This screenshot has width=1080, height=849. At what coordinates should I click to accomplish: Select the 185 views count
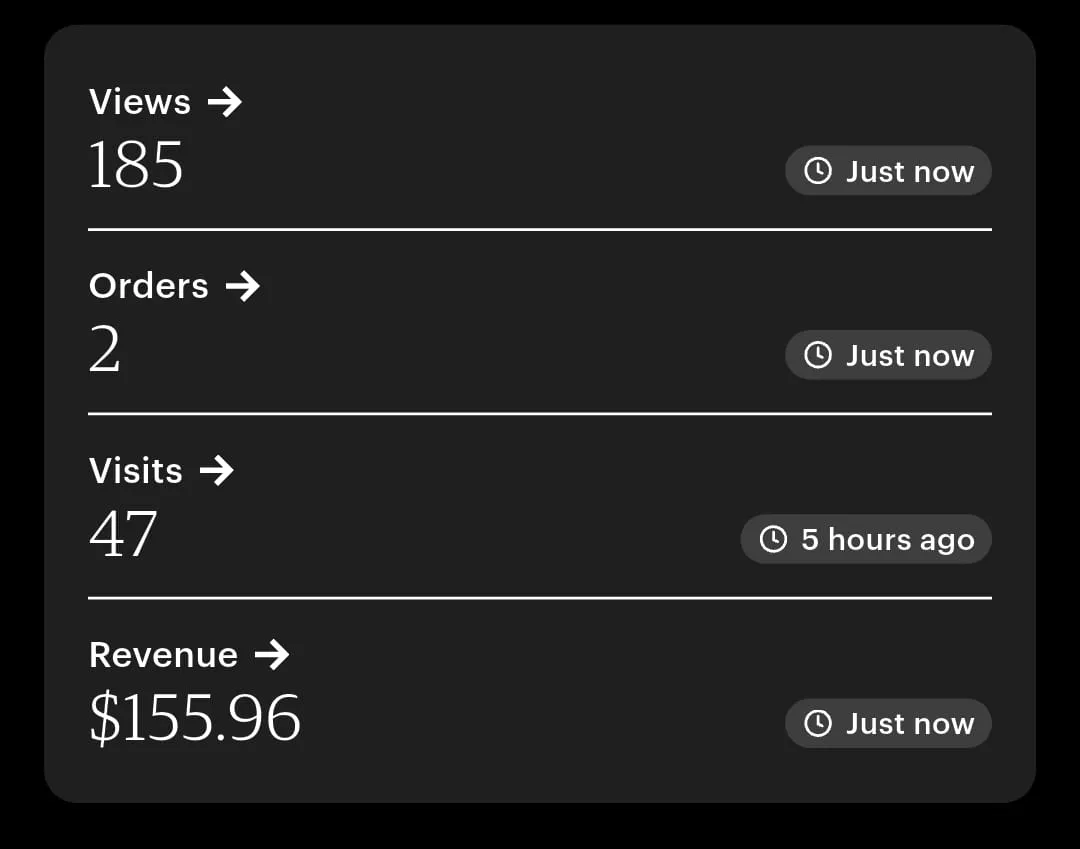click(x=136, y=165)
